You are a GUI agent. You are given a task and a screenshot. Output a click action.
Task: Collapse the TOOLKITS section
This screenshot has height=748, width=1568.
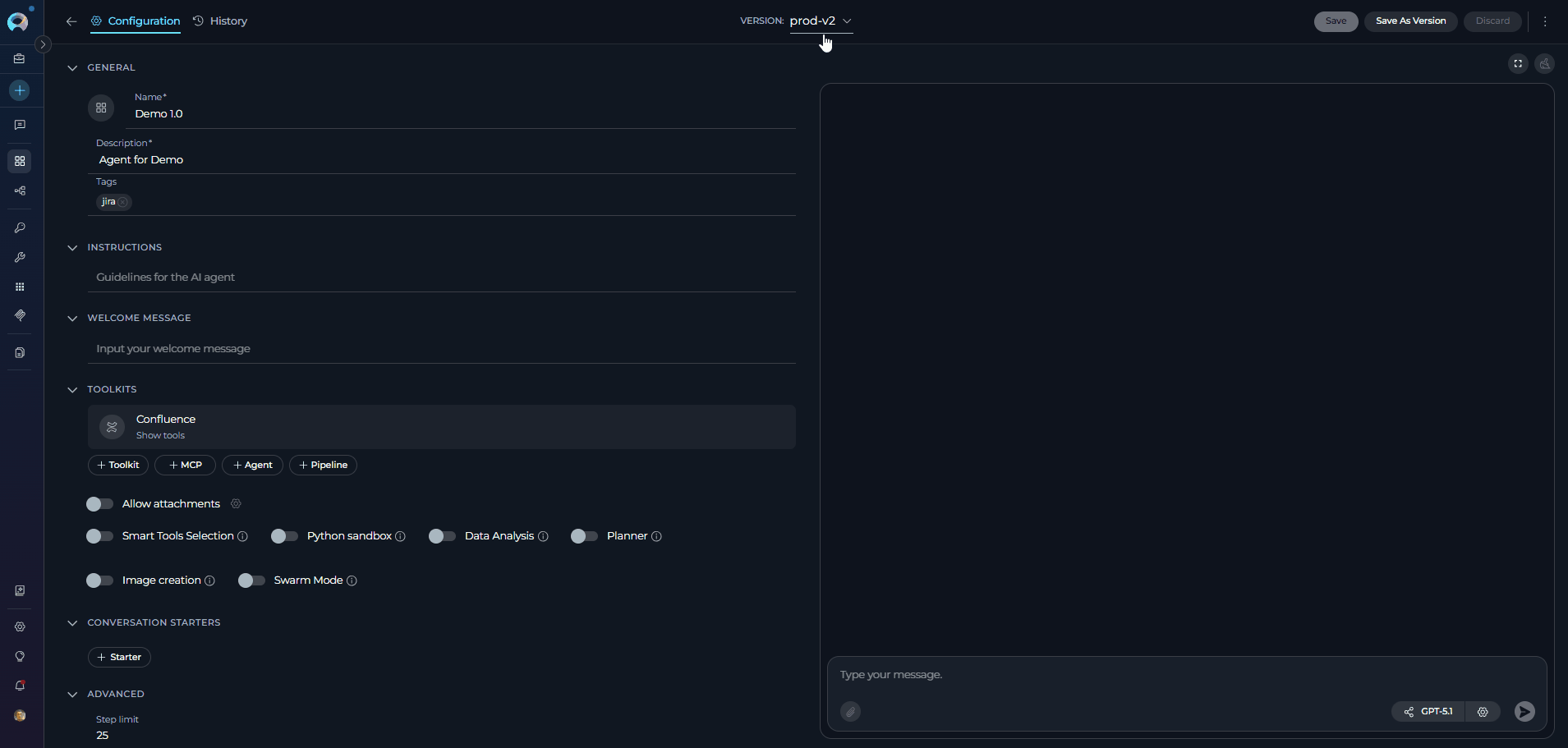72,390
